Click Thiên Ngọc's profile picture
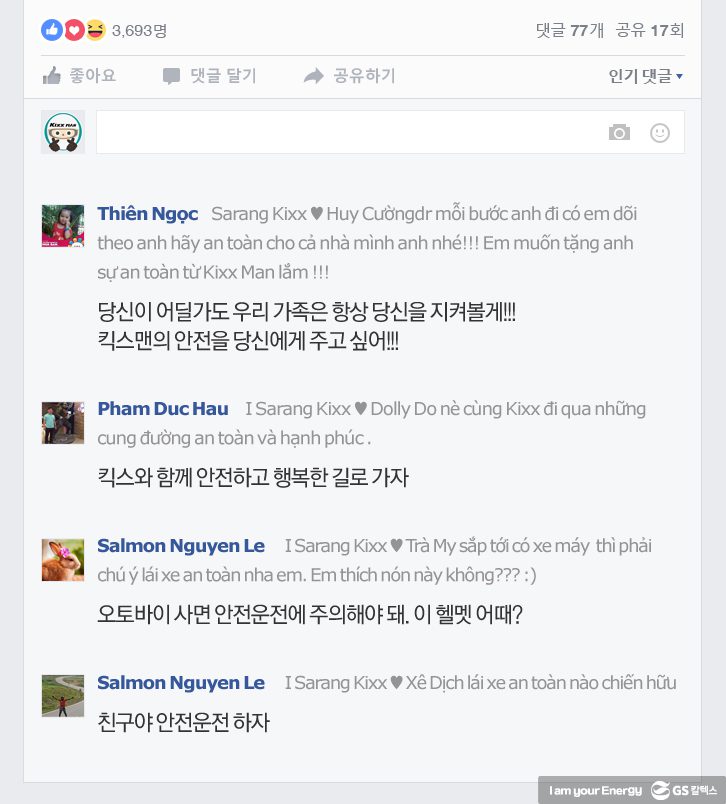 [63, 226]
